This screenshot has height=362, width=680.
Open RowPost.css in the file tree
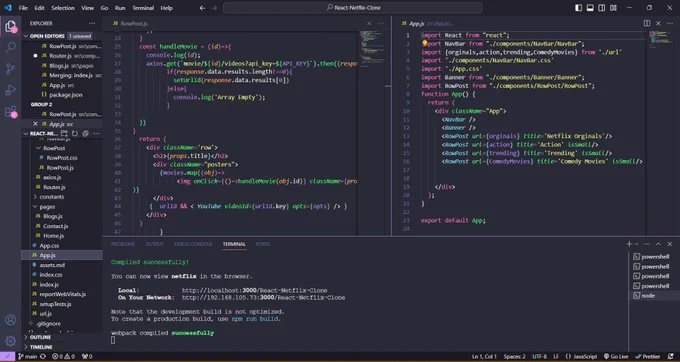pos(62,158)
